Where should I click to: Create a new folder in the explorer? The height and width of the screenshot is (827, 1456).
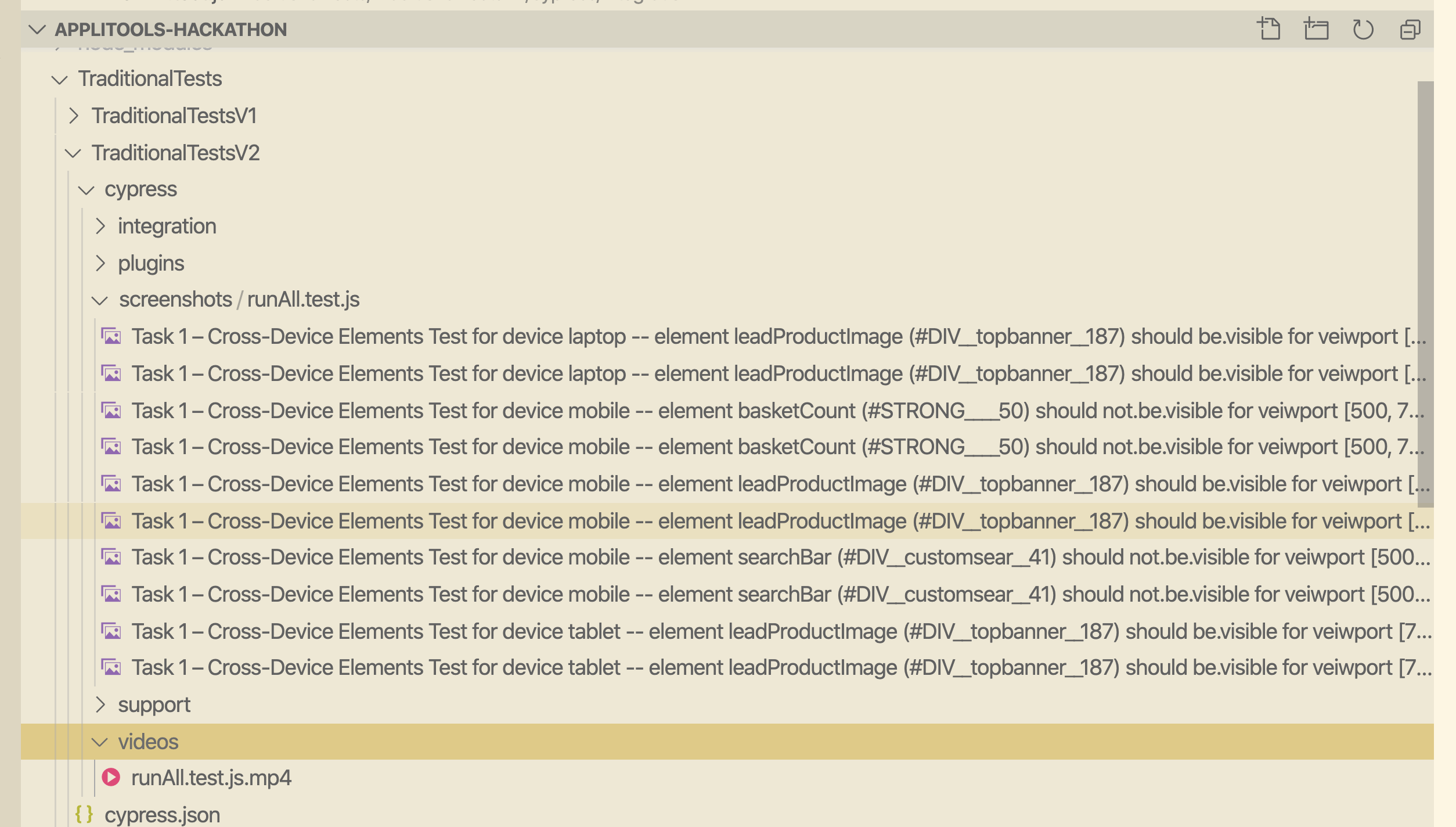1316,29
